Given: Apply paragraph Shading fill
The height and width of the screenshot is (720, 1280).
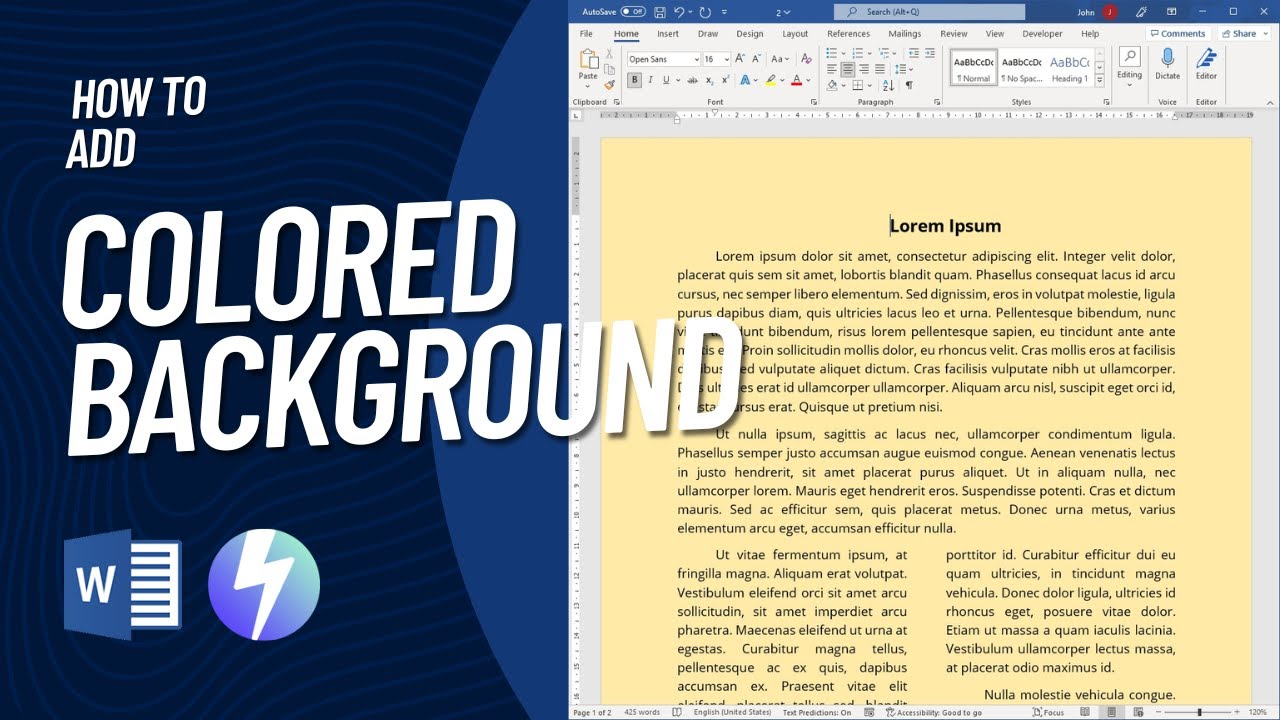Looking at the screenshot, I should 833,85.
